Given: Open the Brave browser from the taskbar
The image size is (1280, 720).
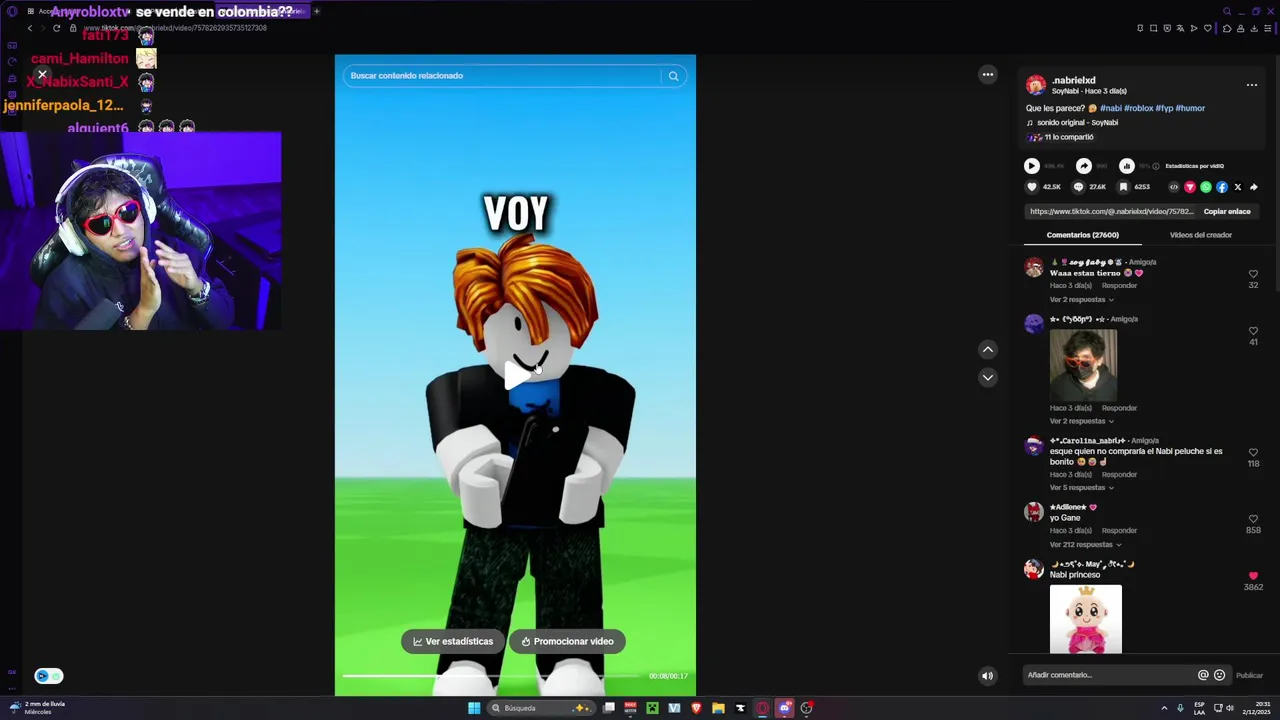Looking at the screenshot, I should pyautogui.click(x=696, y=708).
